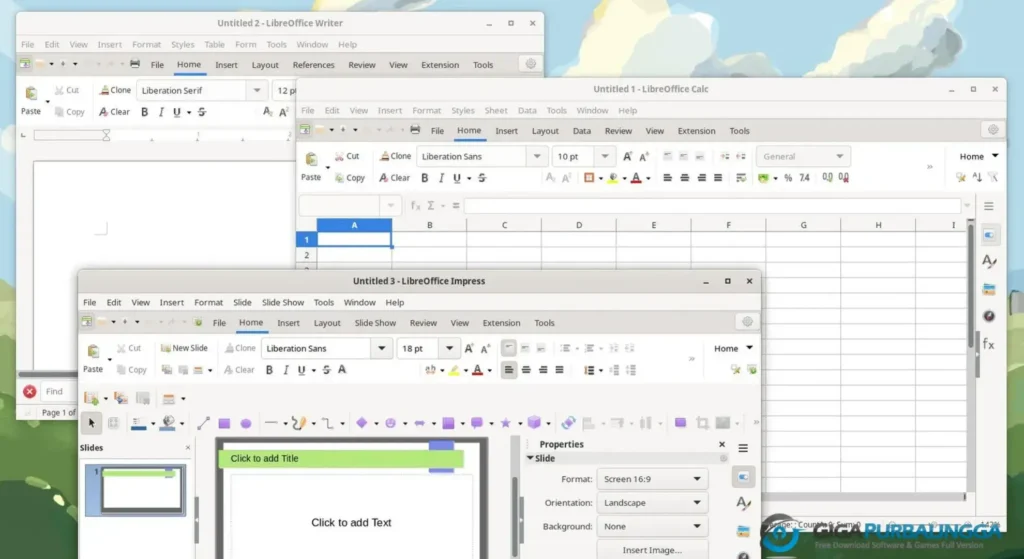Click the red font color swatch in Calc
Viewport: 1024px width, 559px height.
click(x=636, y=178)
